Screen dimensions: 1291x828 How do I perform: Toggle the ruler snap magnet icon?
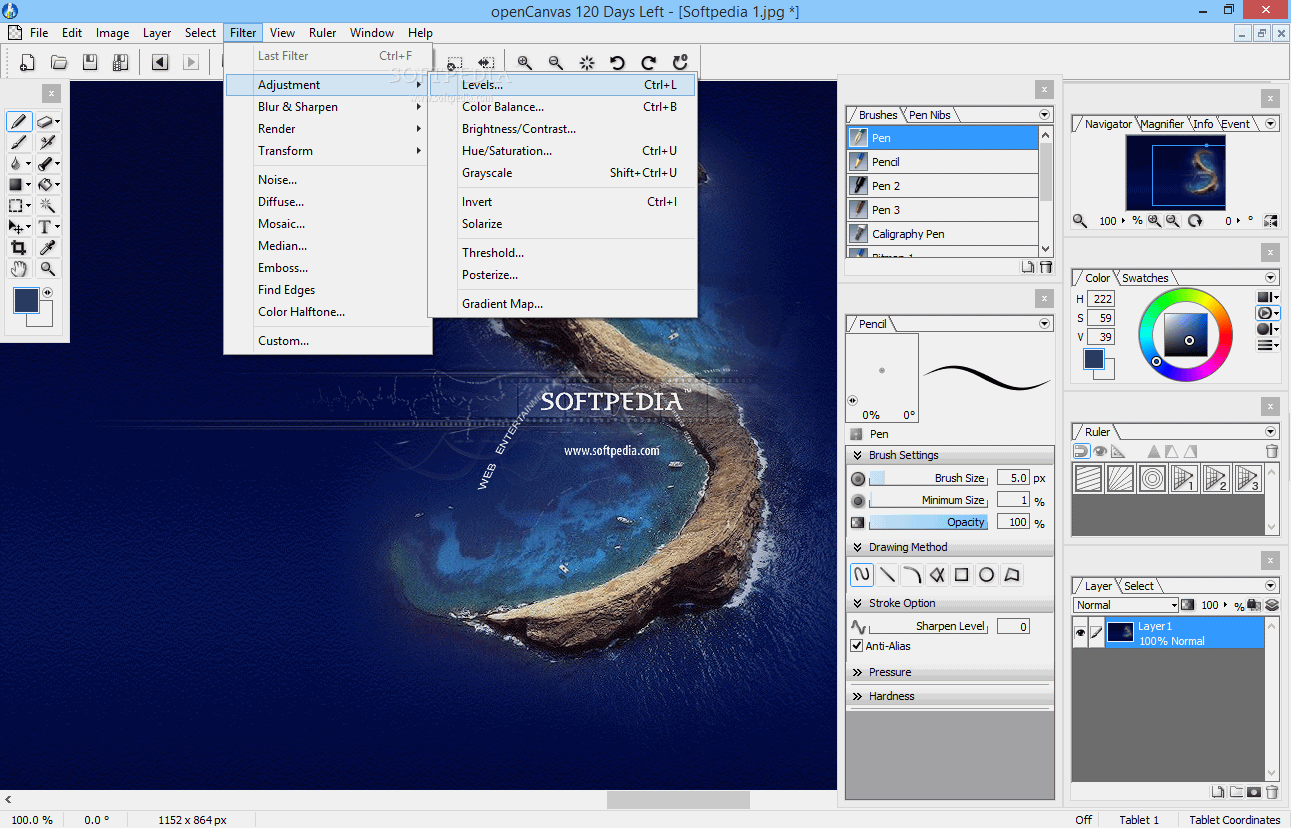pos(1082,451)
